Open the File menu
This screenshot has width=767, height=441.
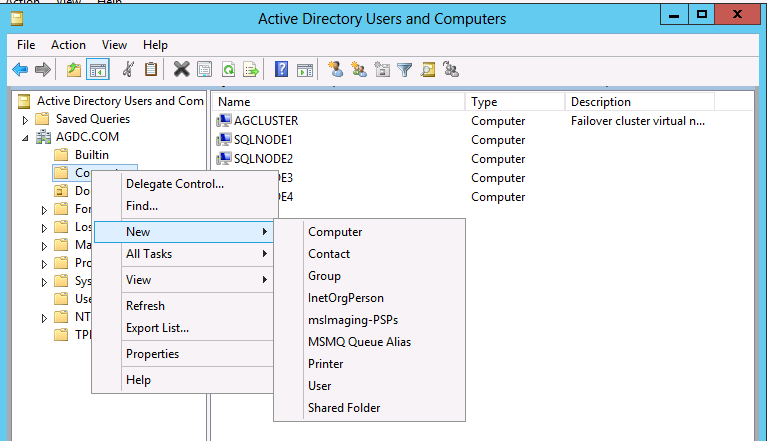(x=26, y=45)
